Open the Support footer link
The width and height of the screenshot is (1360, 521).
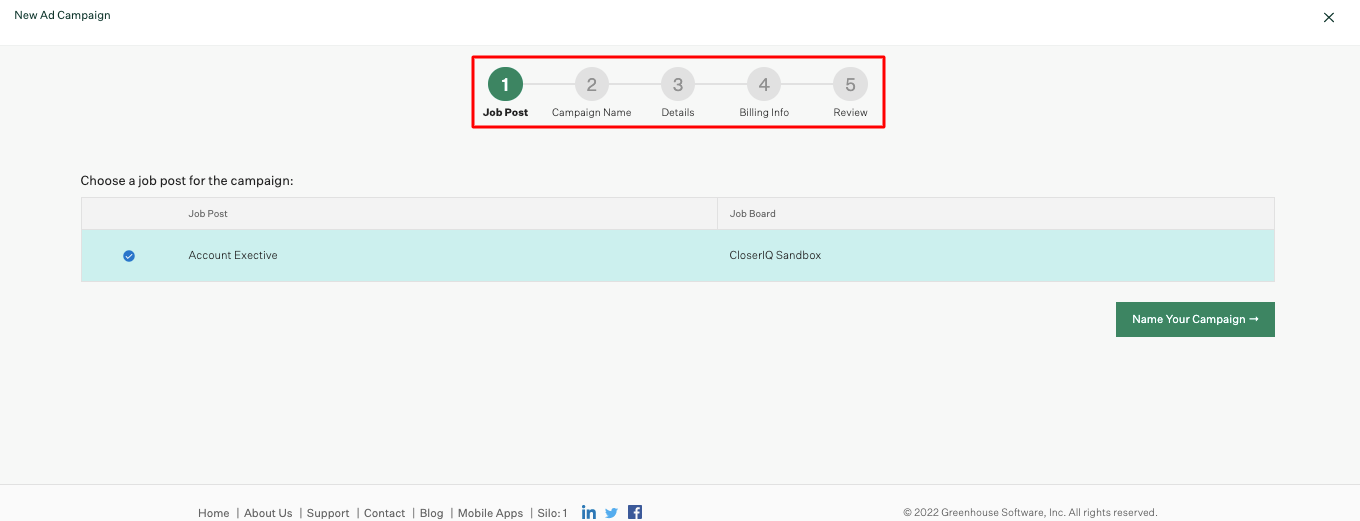[x=328, y=513]
